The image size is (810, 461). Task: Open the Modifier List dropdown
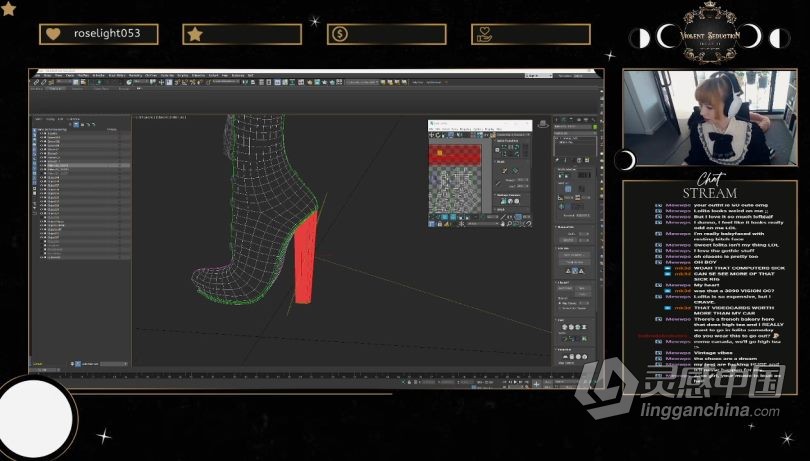(575, 133)
